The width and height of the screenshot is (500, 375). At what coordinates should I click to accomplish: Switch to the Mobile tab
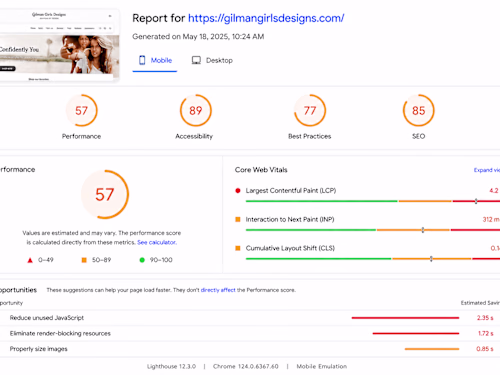tap(155, 60)
